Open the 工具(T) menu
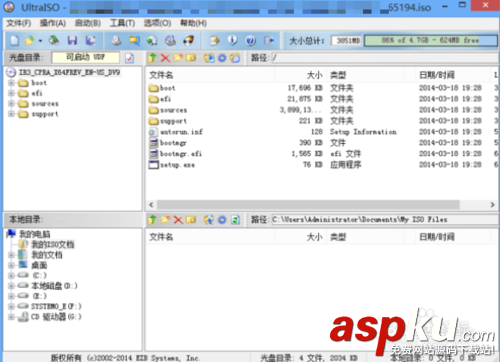Screen dimensions: 500x362 coord(122,23)
